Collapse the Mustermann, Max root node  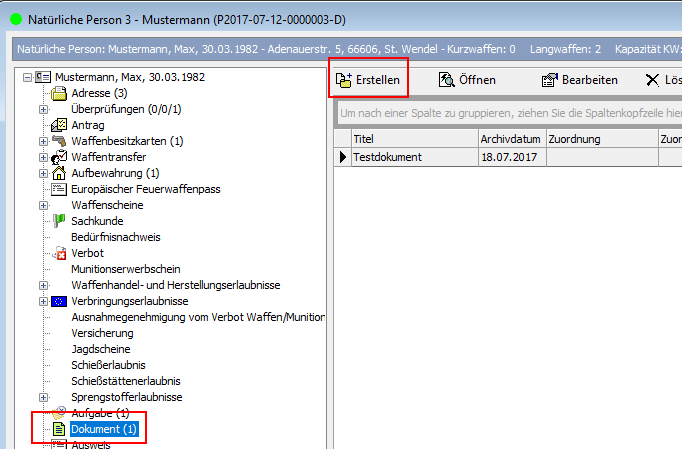click(x=27, y=77)
